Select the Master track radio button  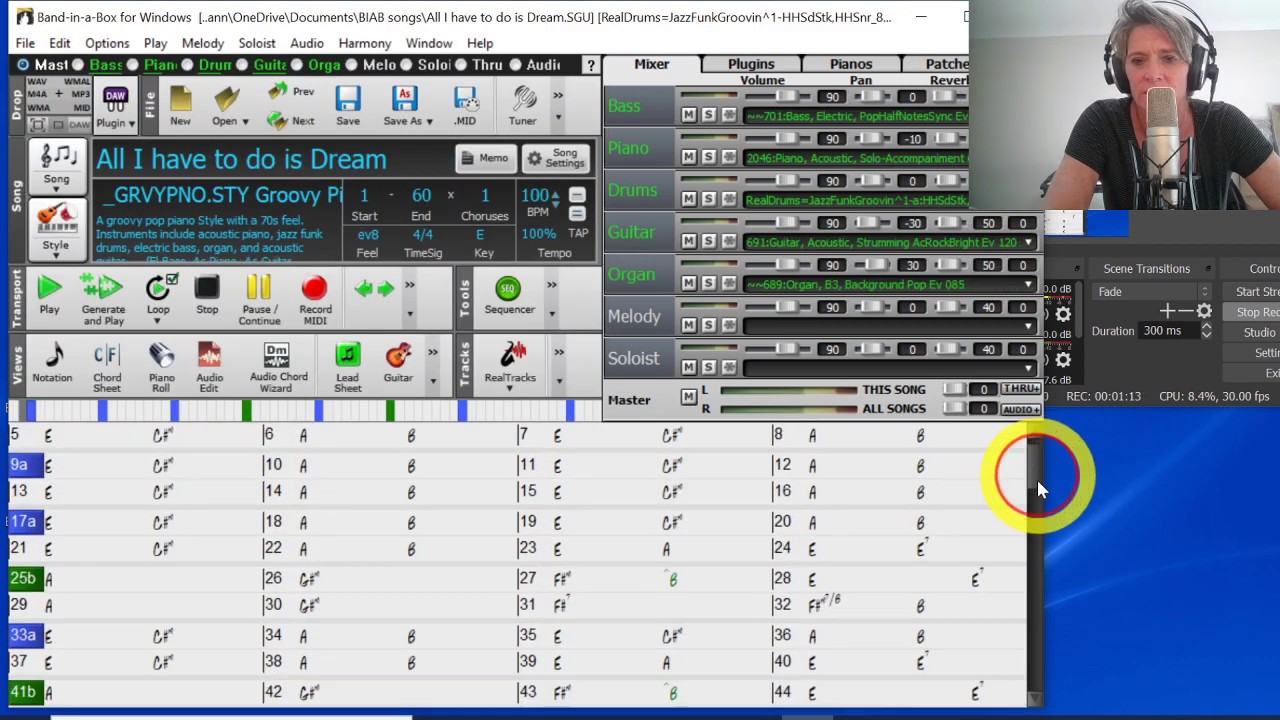tap(23, 65)
